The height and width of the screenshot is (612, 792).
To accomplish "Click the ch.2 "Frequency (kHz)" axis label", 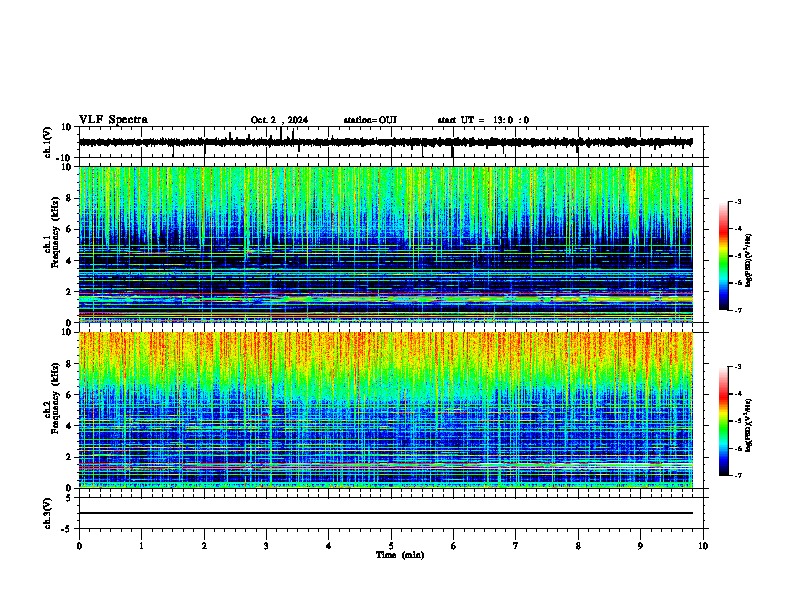I will [x=55, y=397].
